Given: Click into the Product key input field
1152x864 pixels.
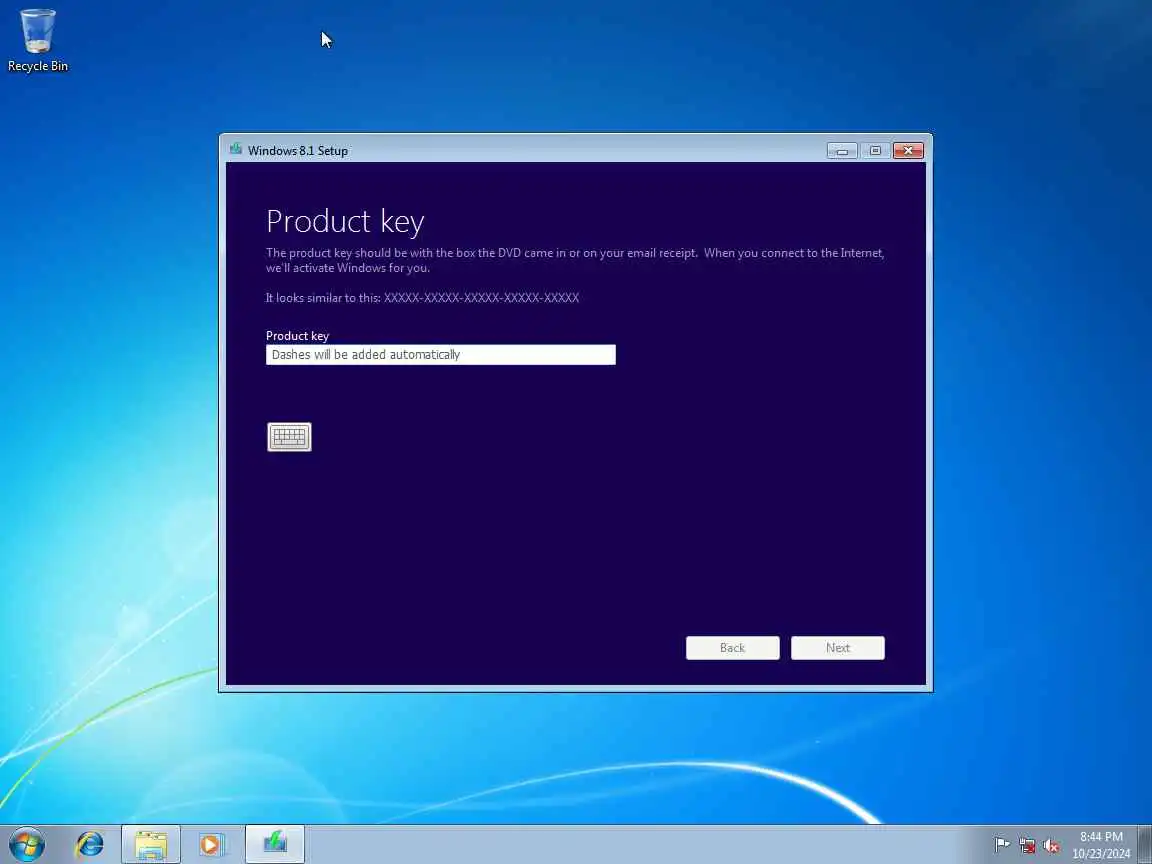Looking at the screenshot, I should pyautogui.click(x=441, y=355).
